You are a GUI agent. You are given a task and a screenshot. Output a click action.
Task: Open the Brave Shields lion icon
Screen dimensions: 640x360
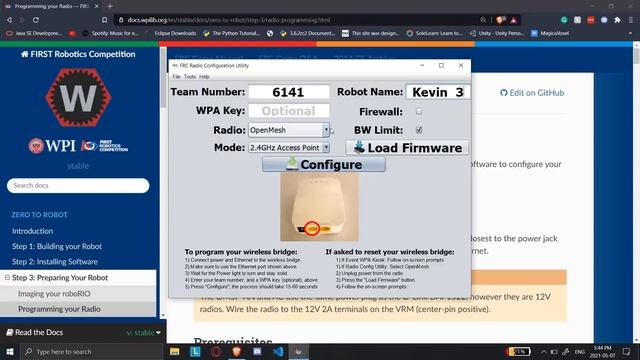(x=501, y=20)
